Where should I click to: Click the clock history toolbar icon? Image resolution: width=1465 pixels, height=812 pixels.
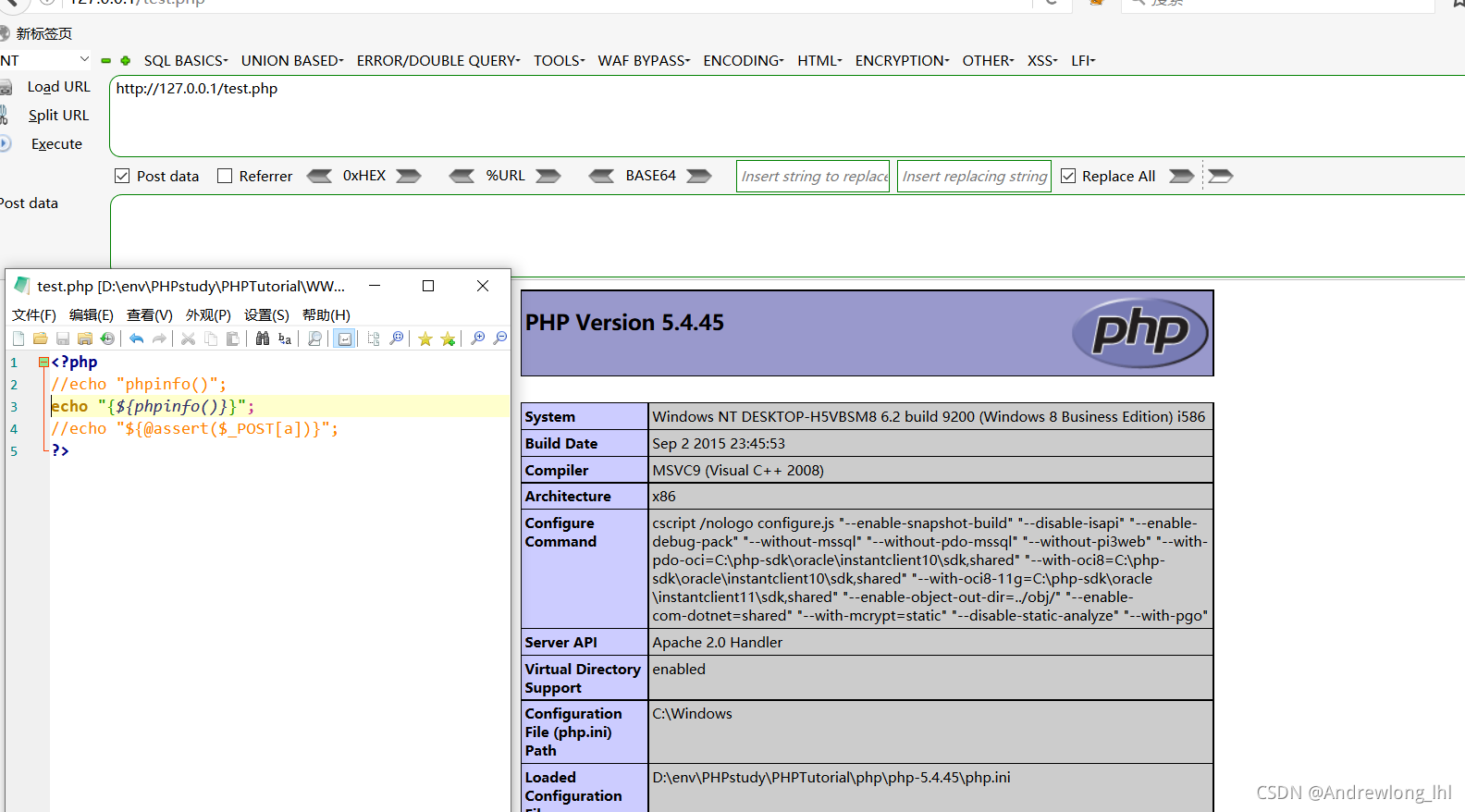tap(107, 338)
